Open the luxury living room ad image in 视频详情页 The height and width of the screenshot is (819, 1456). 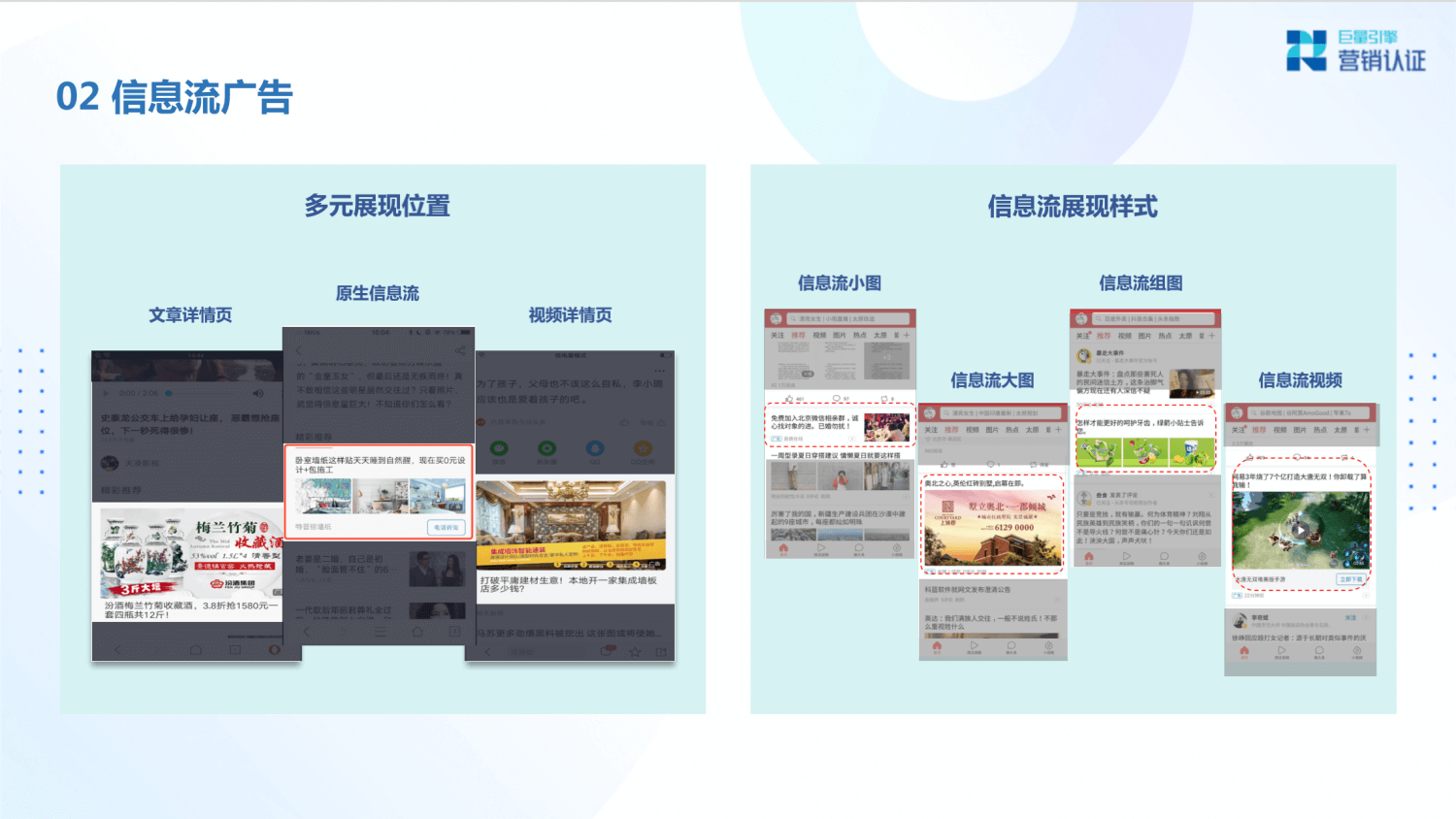click(x=571, y=525)
